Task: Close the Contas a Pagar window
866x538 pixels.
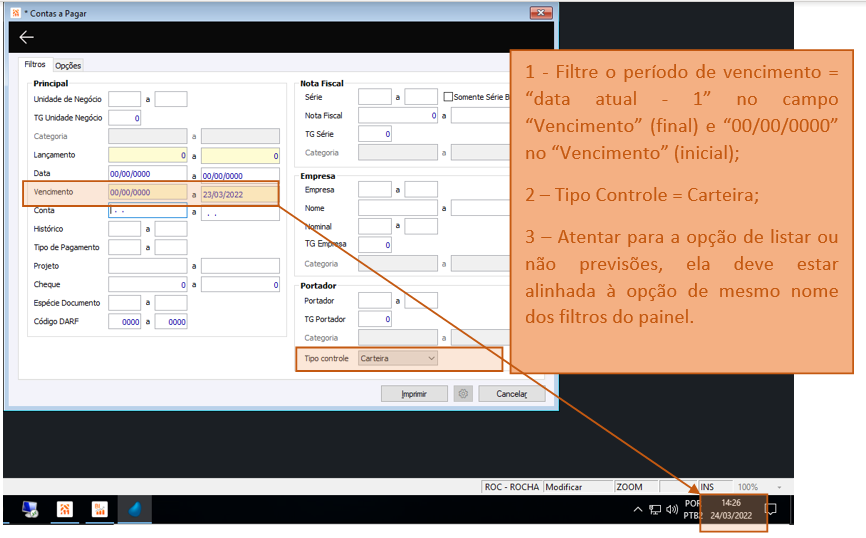Action: 541,12
